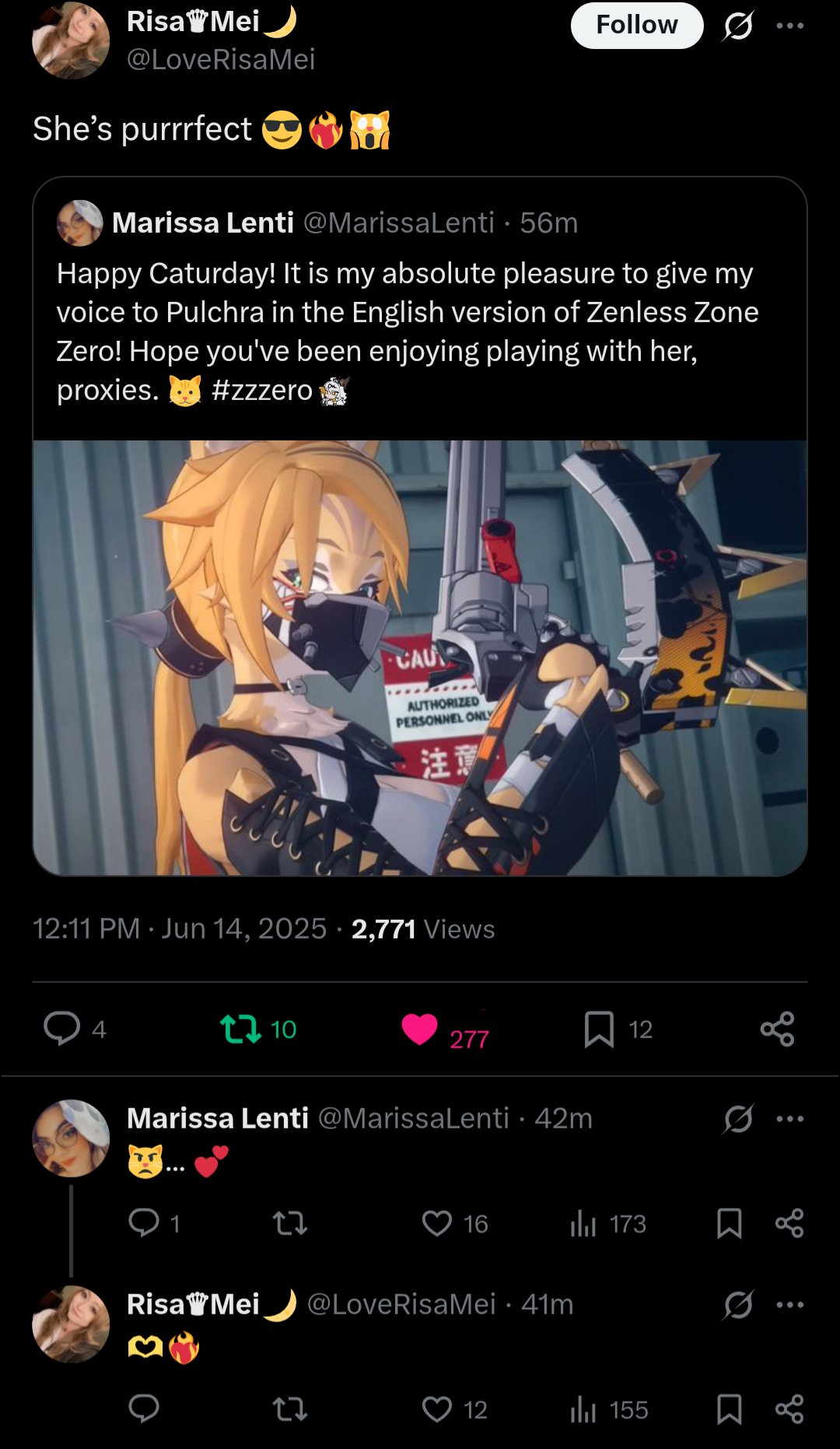This screenshot has width=840, height=1449.
Task: Reply to the main post
Action: [62, 1029]
